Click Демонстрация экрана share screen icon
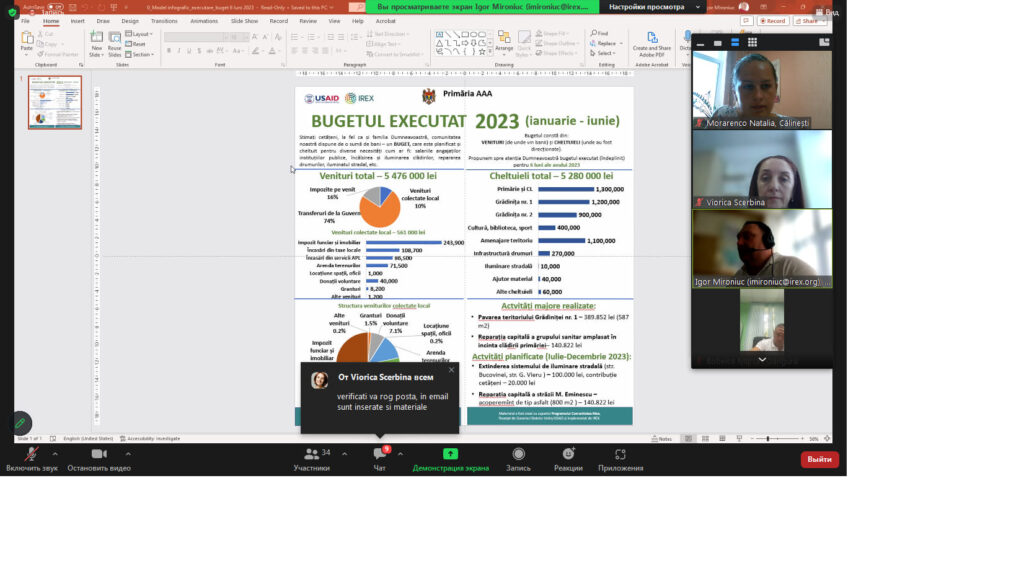Image resolution: width=1024 pixels, height=584 pixels. [450, 455]
